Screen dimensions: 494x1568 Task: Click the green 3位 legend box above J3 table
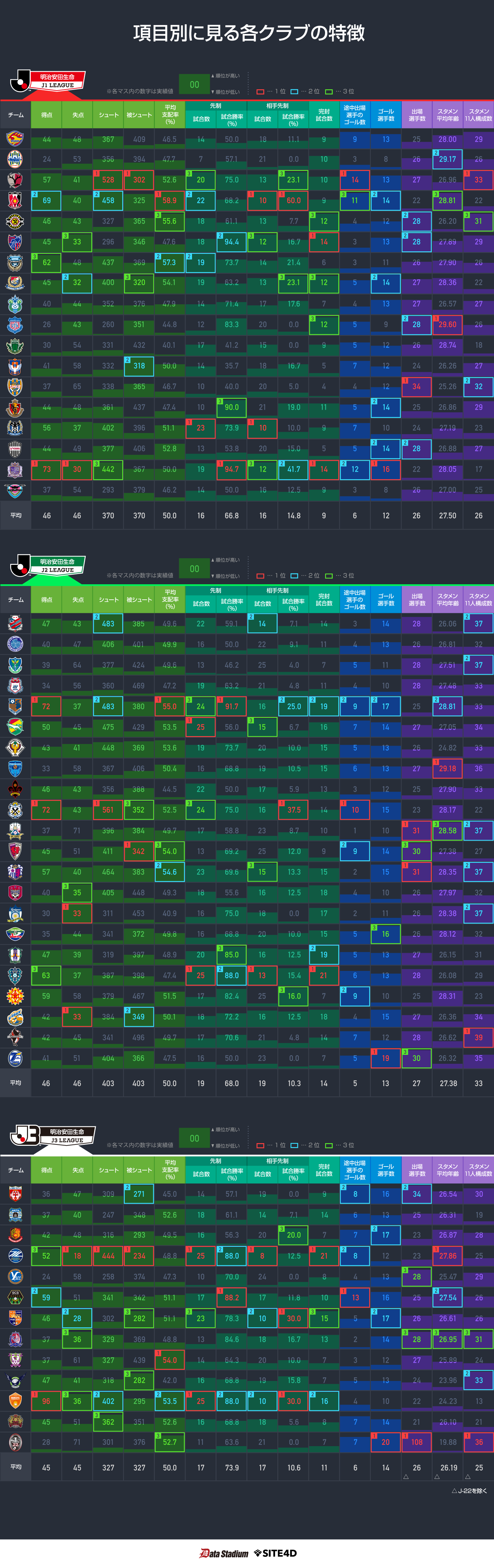329,1145
